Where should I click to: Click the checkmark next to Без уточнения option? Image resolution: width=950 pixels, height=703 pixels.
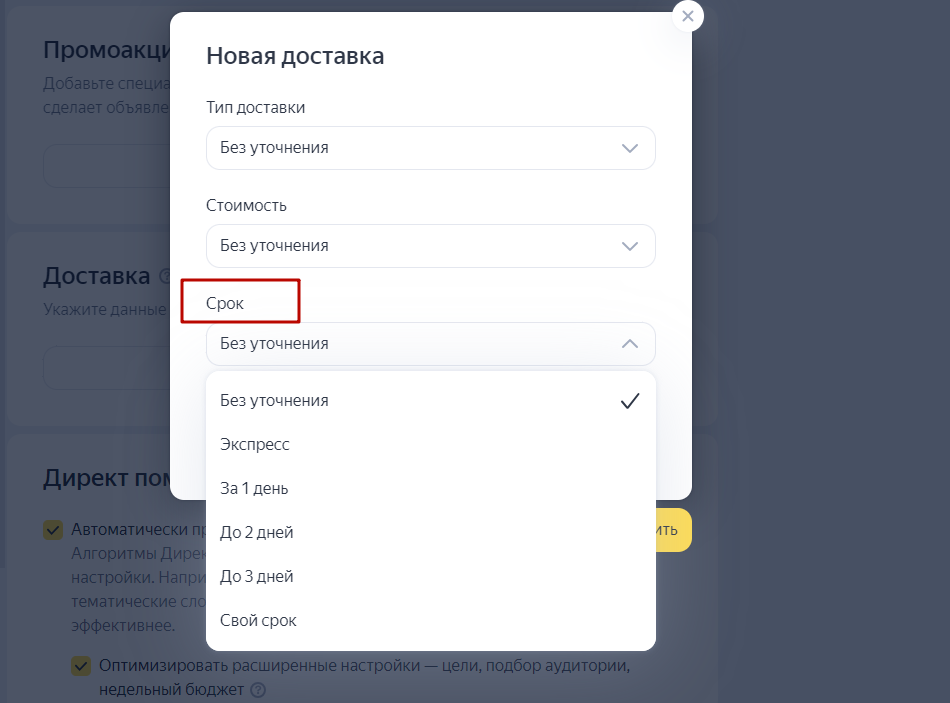coord(629,401)
